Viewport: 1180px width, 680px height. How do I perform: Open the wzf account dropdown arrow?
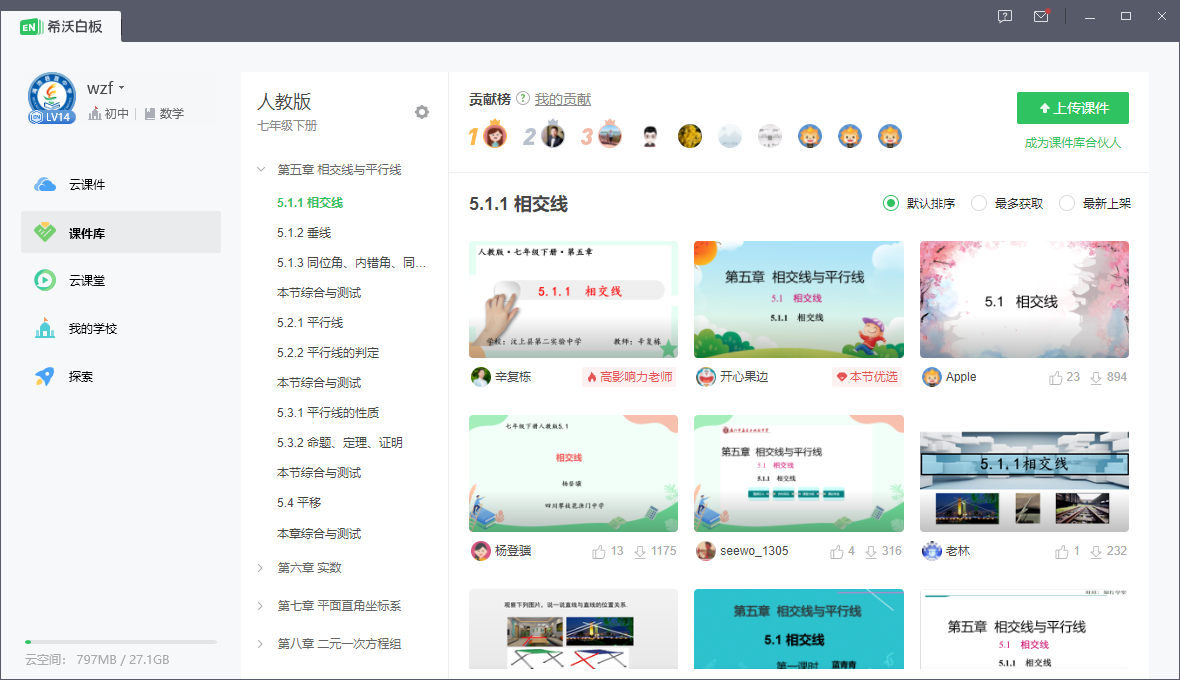coord(121,88)
